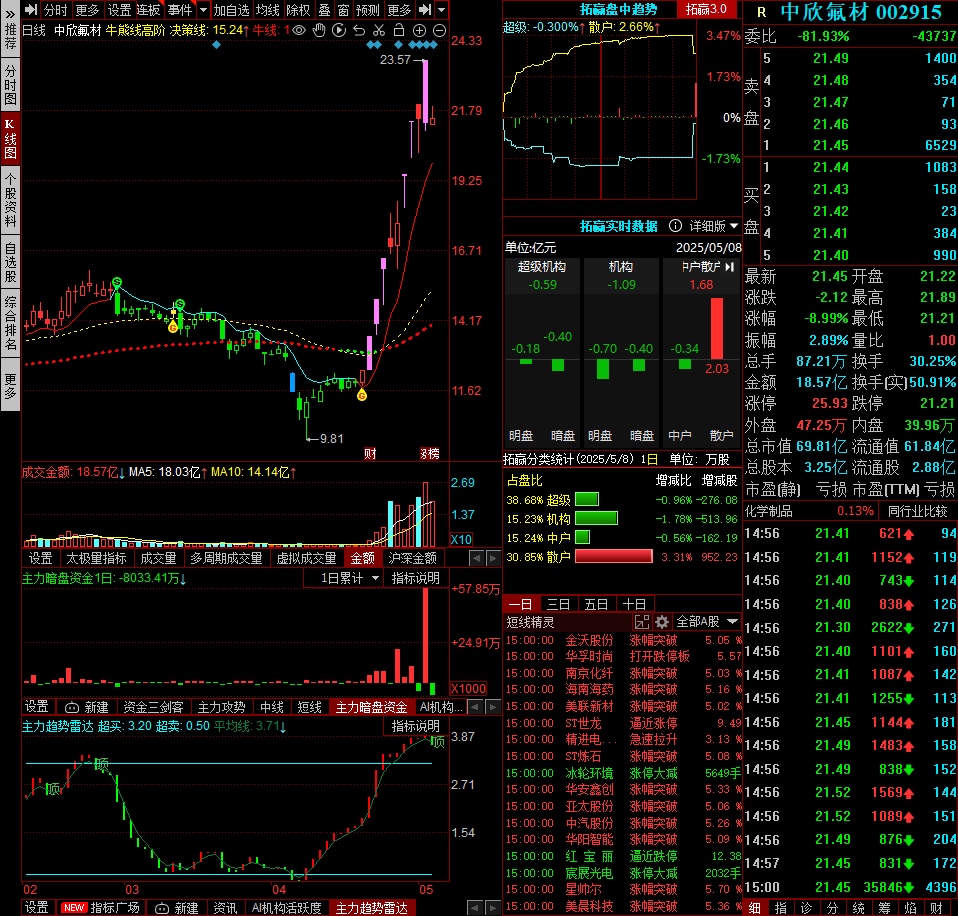Switch to the 筹 tab at bottom right

884,908
